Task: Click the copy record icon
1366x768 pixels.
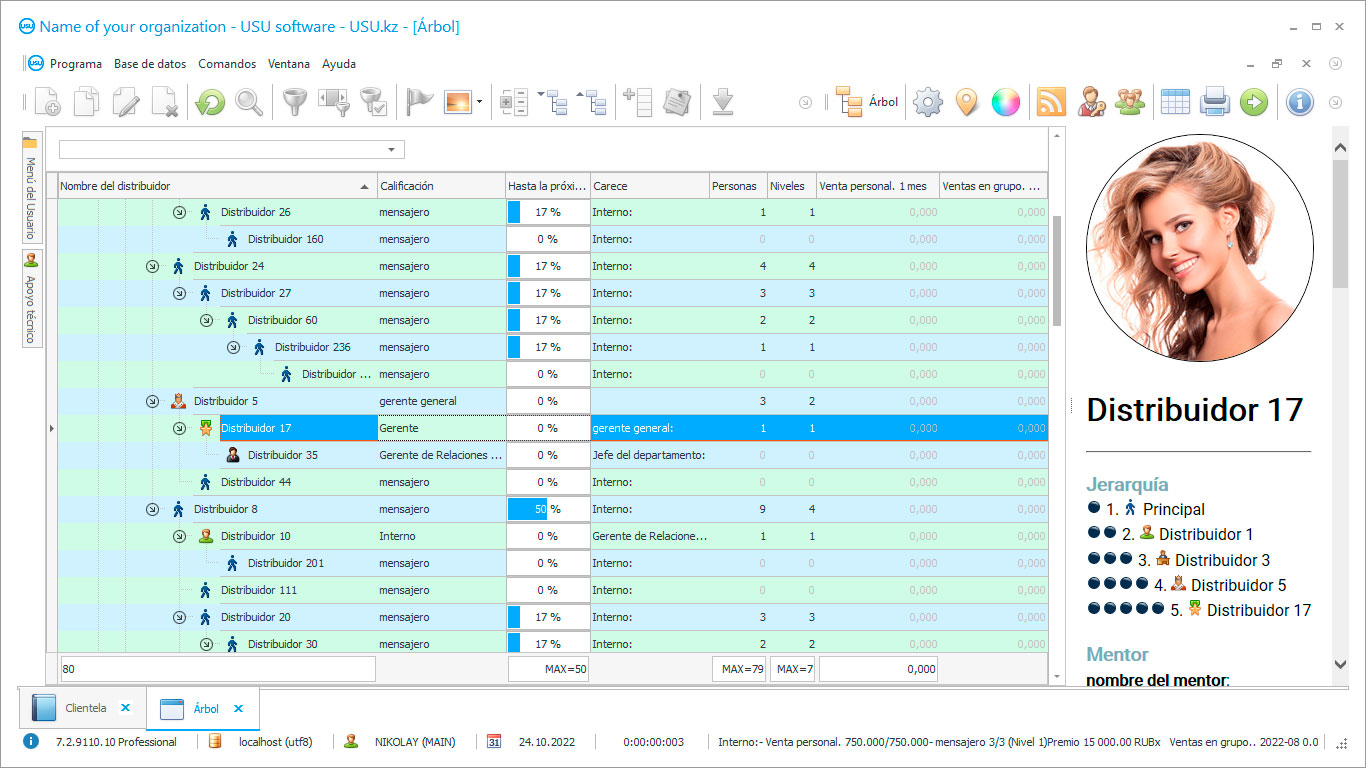Action: (x=87, y=102)
